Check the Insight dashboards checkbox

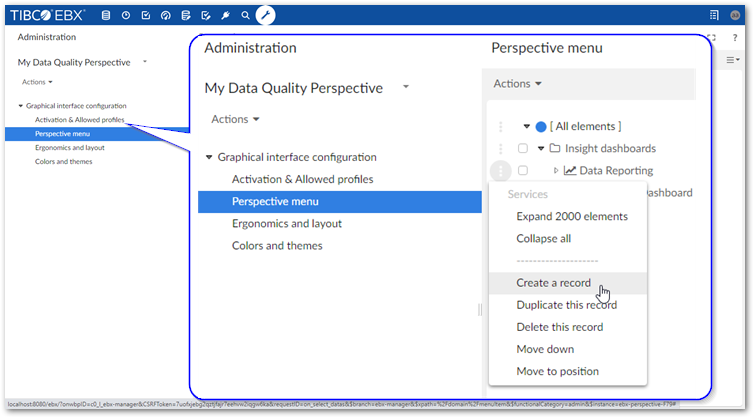point(522,148)
